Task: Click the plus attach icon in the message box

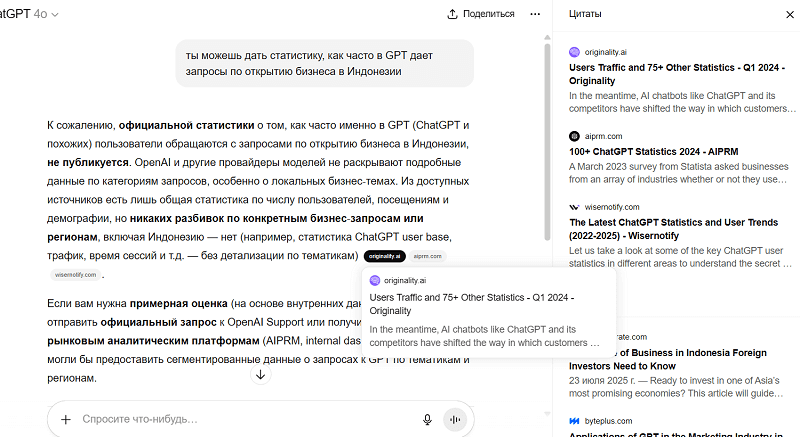Action: [66, 419]
